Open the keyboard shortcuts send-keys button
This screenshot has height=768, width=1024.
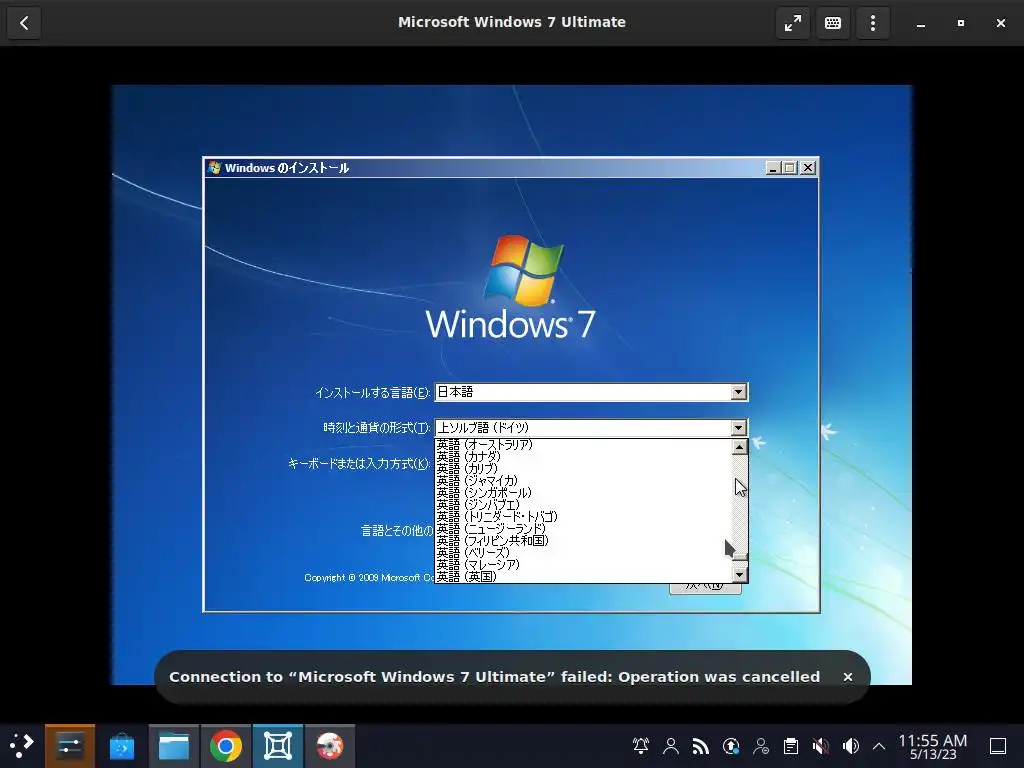pyautogui.click(x=833, y=23)
